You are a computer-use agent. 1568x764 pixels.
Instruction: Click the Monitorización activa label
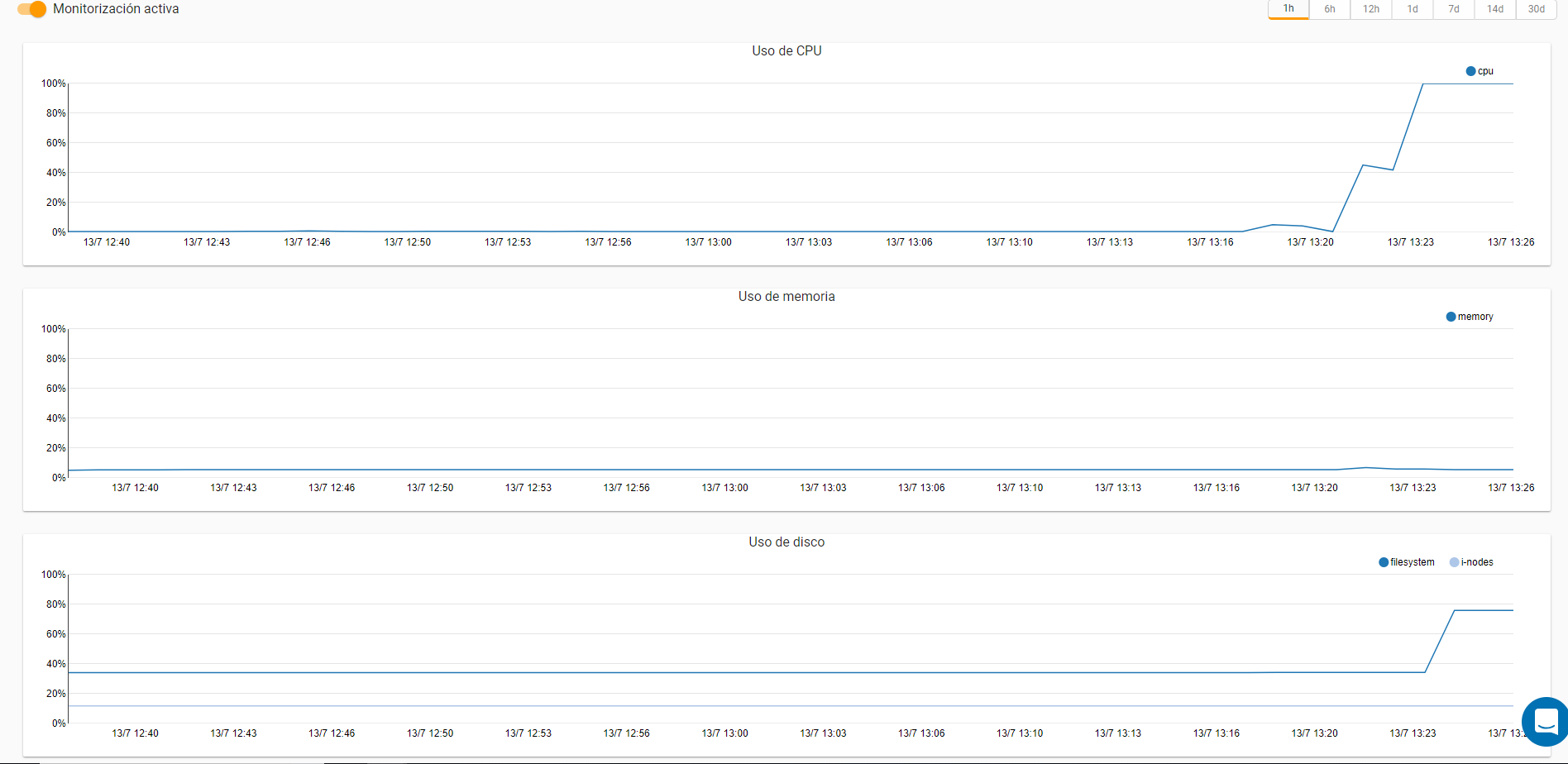pyautogui.click(x=116, y=9)
